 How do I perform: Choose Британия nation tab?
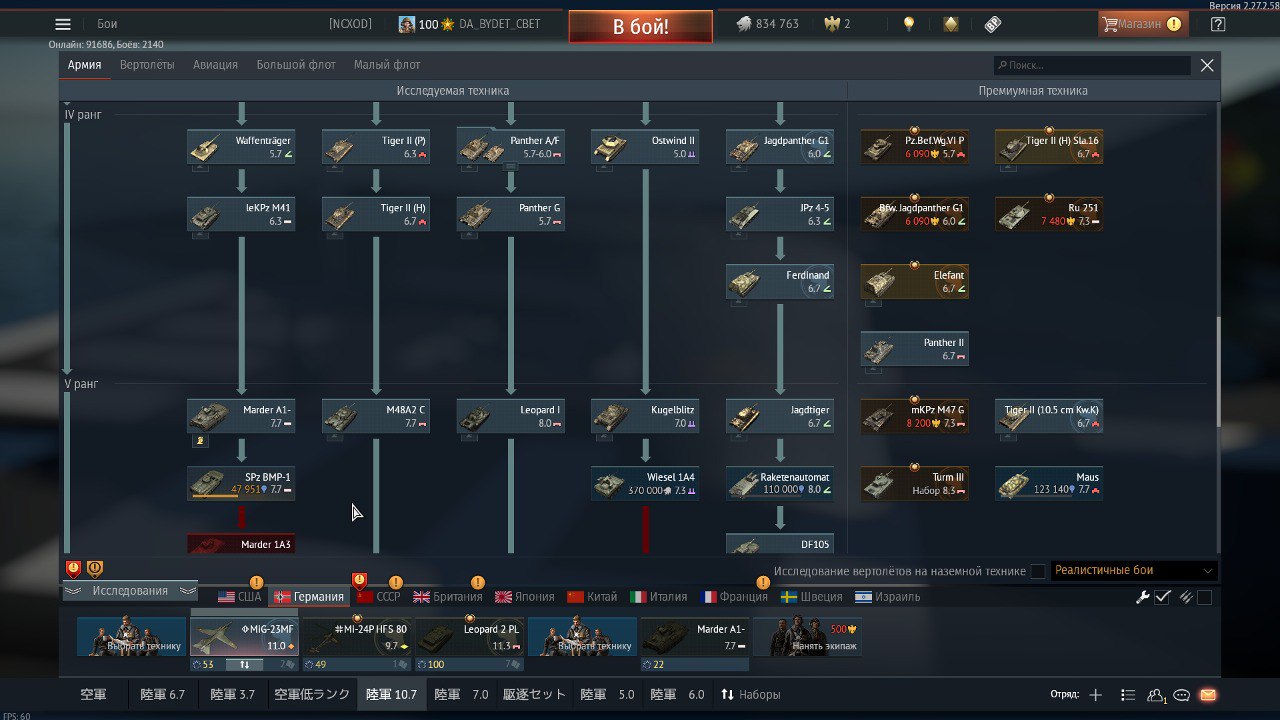(x=447, y=597)
